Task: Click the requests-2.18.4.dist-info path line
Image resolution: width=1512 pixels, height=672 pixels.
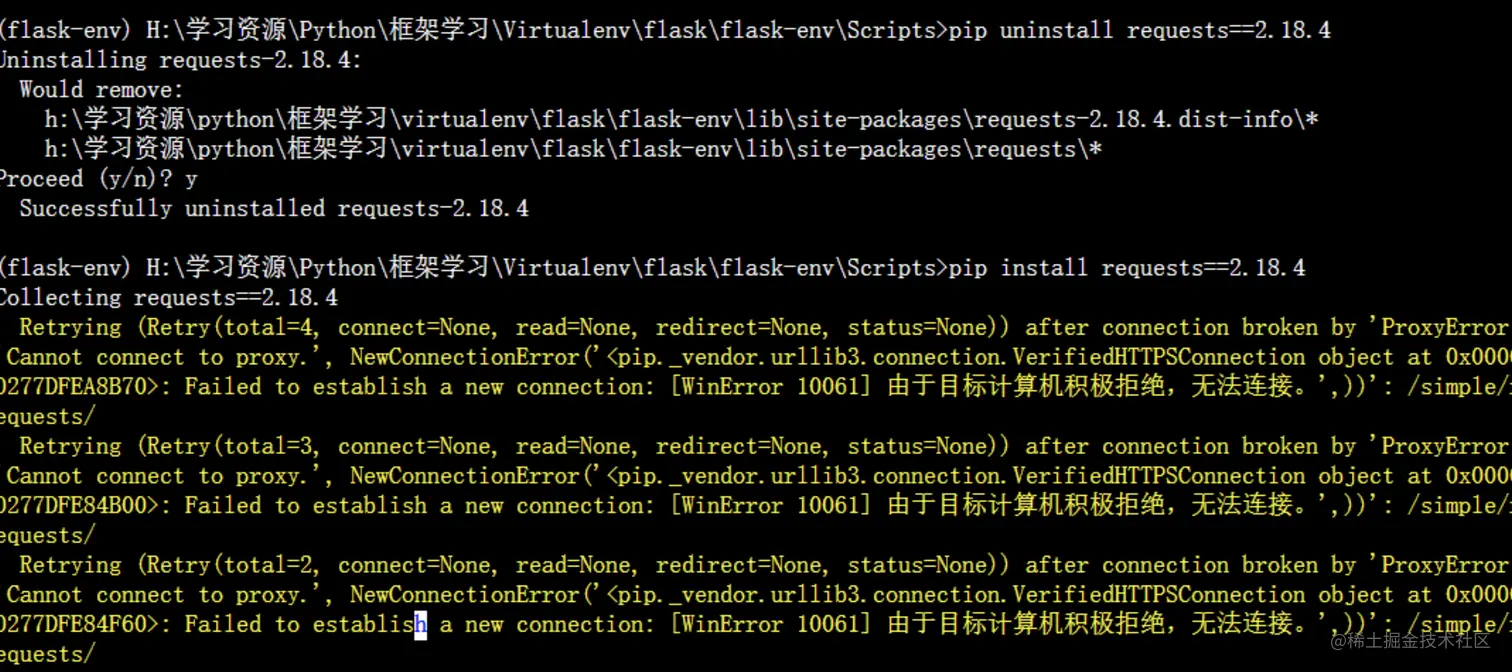Action: click(x=682, y=120)
